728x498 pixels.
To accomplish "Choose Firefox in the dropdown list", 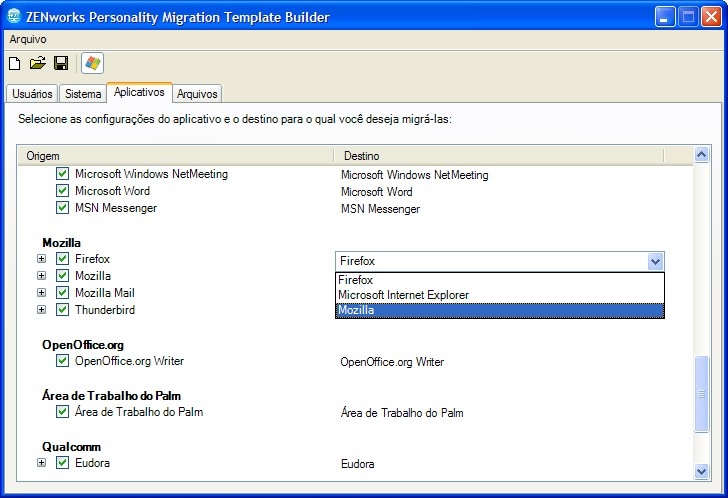I will pos(500,280).
